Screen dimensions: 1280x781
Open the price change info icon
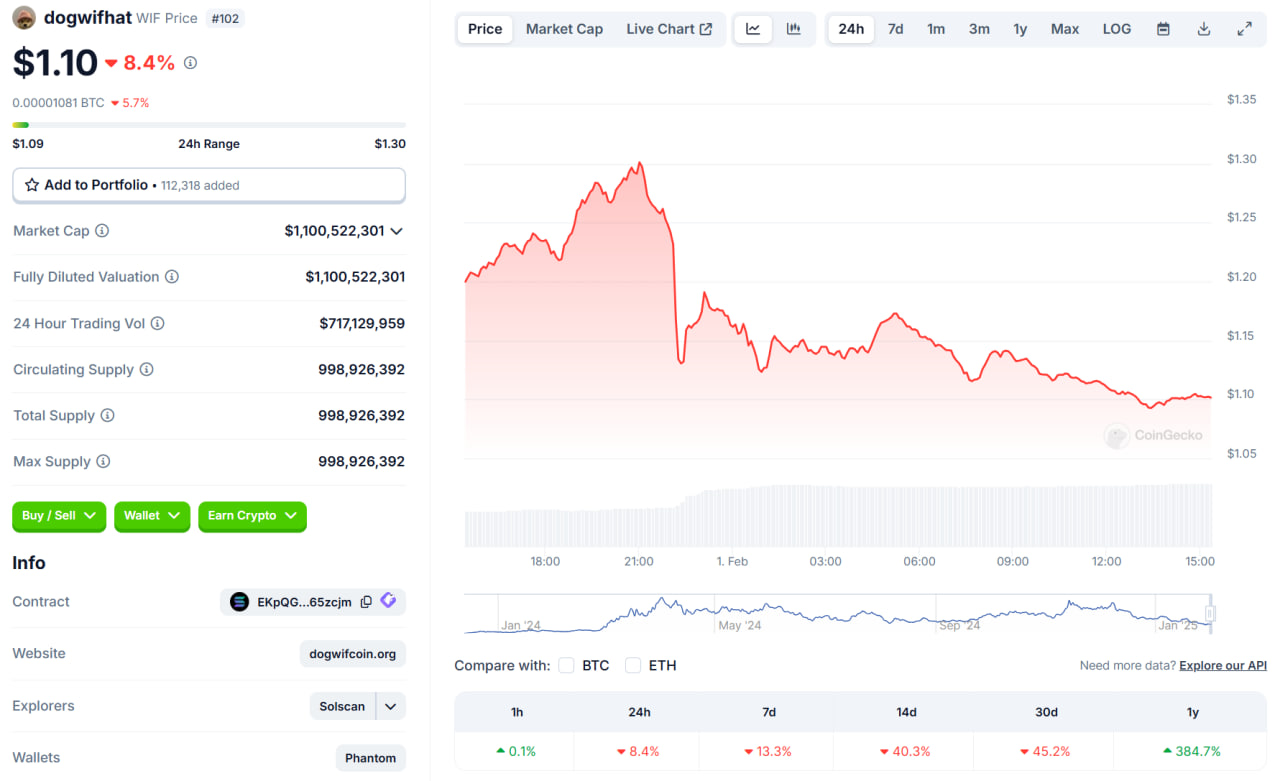click(x=190, y=63)
